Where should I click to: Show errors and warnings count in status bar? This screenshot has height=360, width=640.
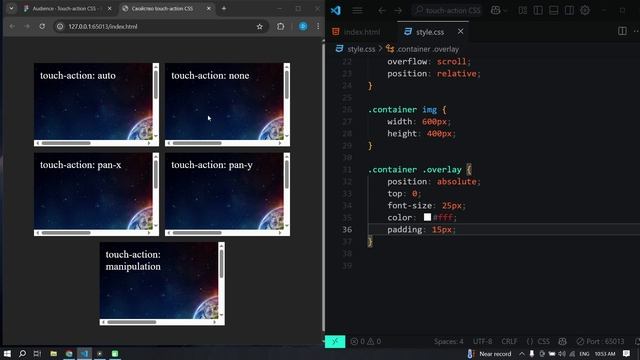tap(366, 342)
